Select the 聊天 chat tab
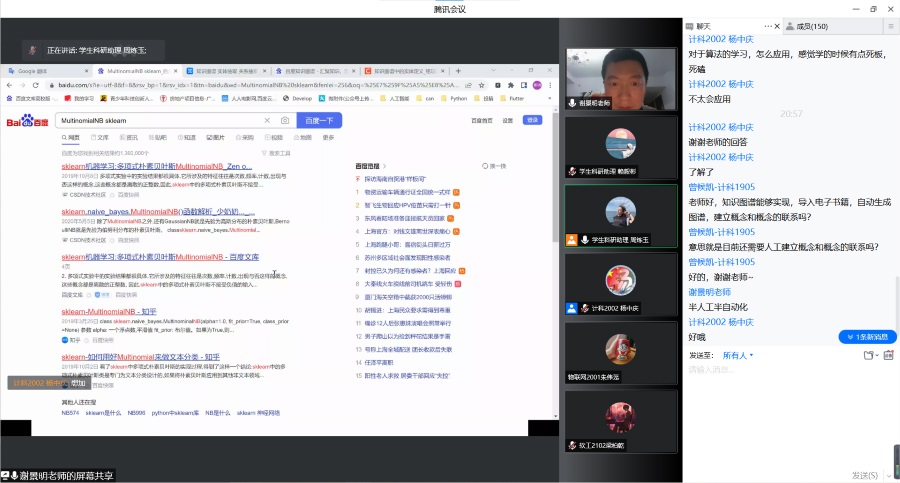The height and width of the screenshot is (483, 900). pyautogui.click(x=705, y=26)
